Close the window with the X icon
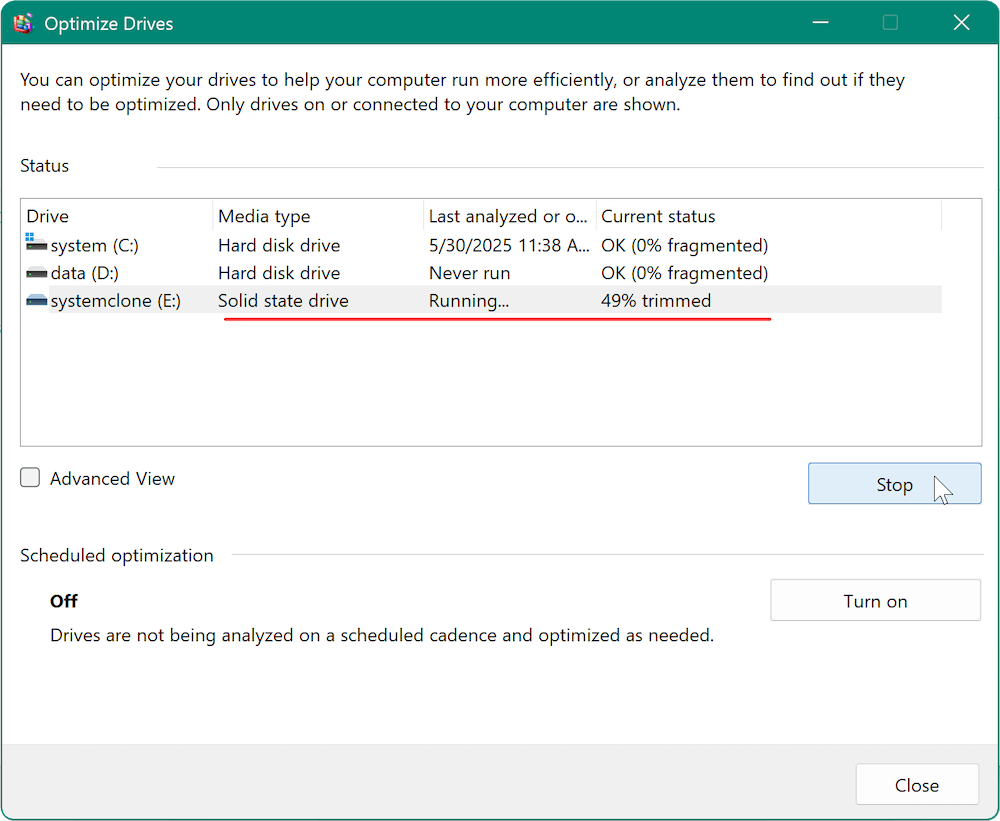Viewport: 1000px width, 821px height. [961, 24]
